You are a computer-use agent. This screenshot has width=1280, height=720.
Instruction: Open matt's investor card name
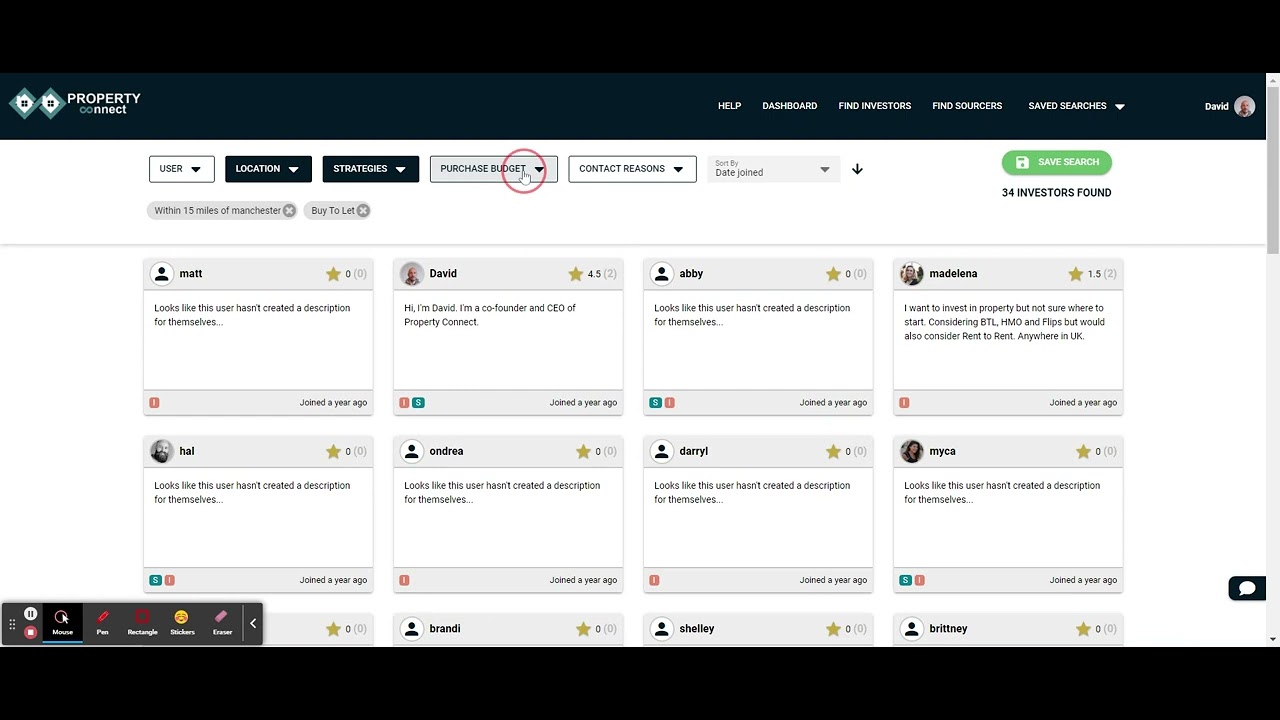coord(191,273)
